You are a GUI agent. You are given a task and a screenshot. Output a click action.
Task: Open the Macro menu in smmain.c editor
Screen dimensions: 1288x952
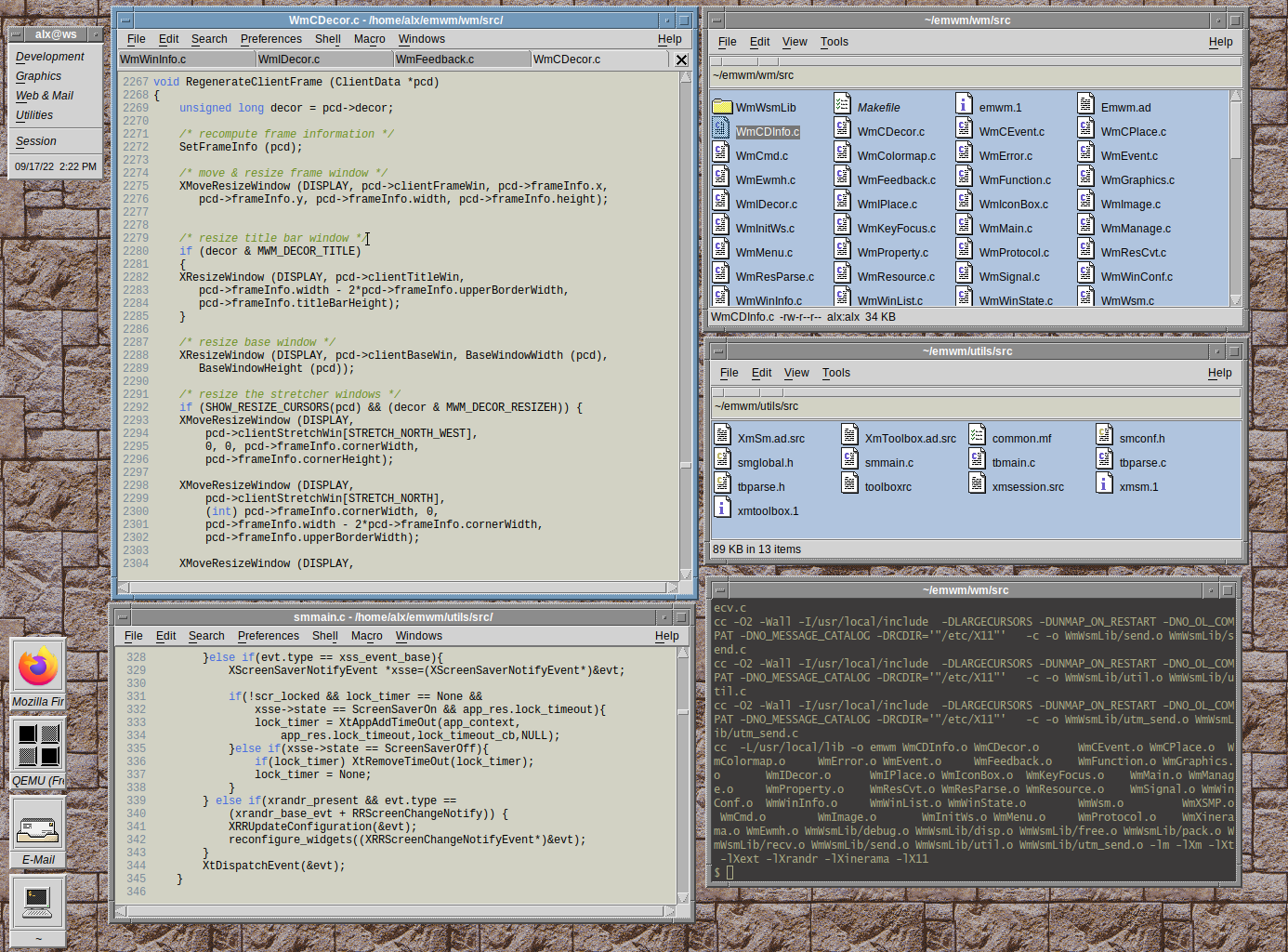[366, 636]
